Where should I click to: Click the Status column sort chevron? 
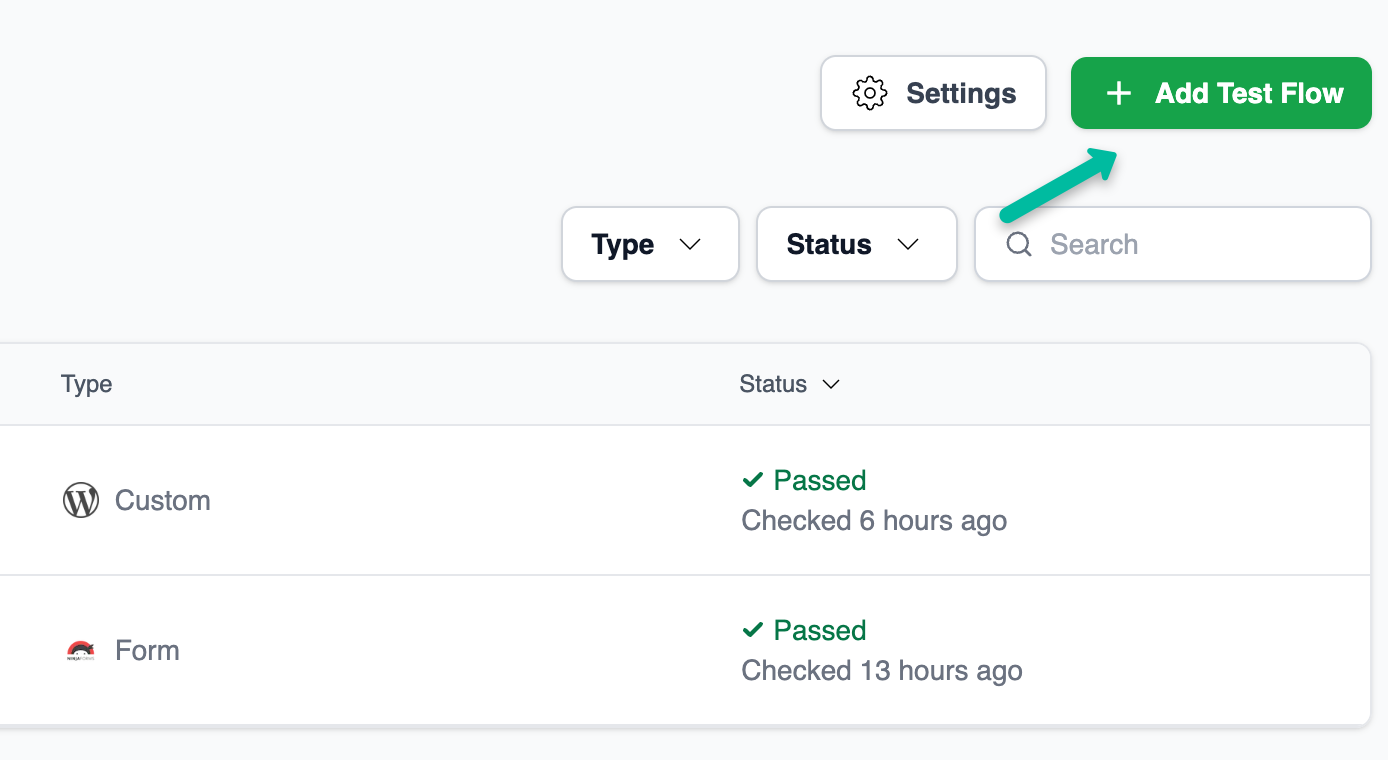click(831, 384)
